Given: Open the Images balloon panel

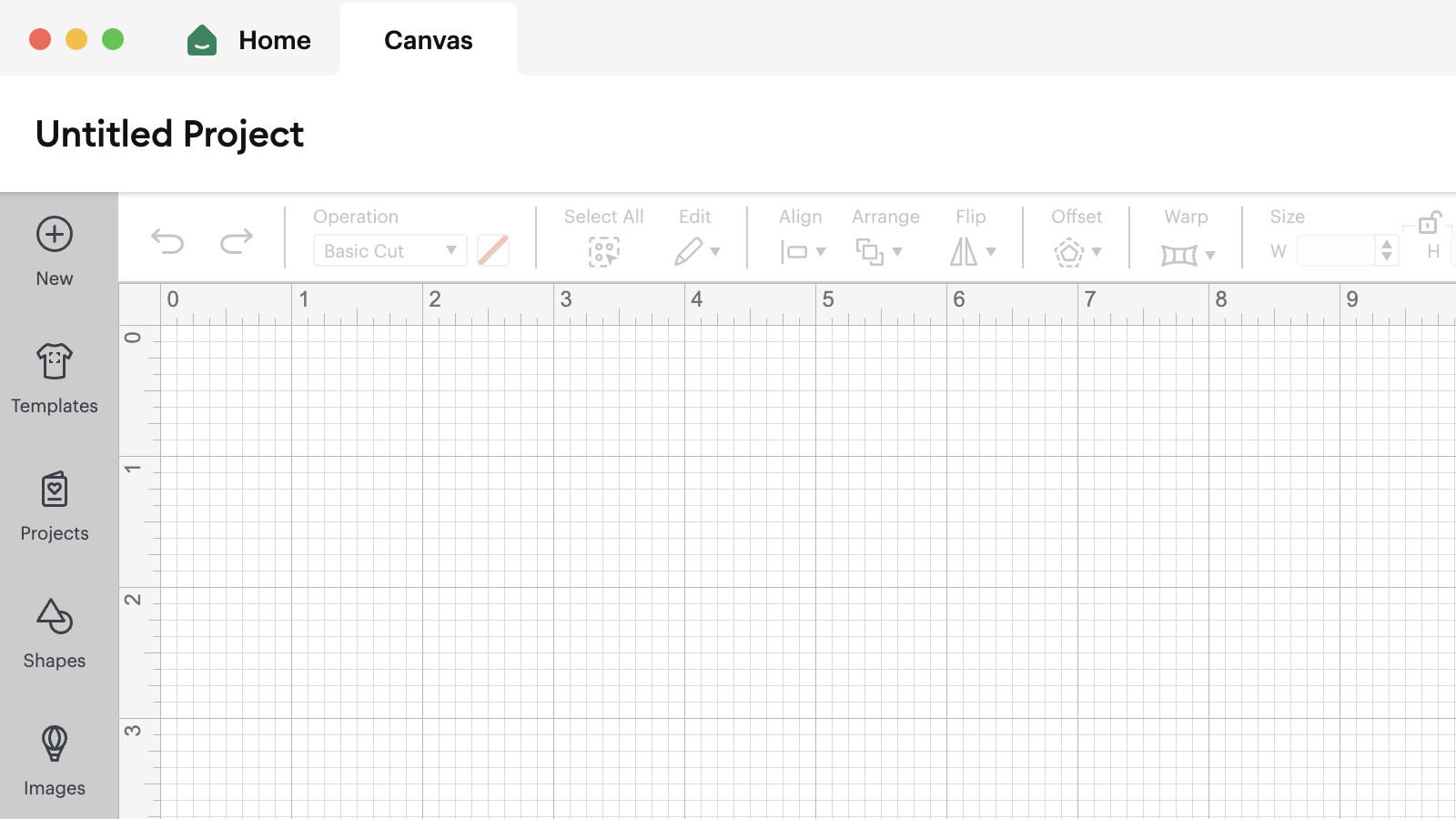Looking at the screenshot, I should (x=55, y=743).
